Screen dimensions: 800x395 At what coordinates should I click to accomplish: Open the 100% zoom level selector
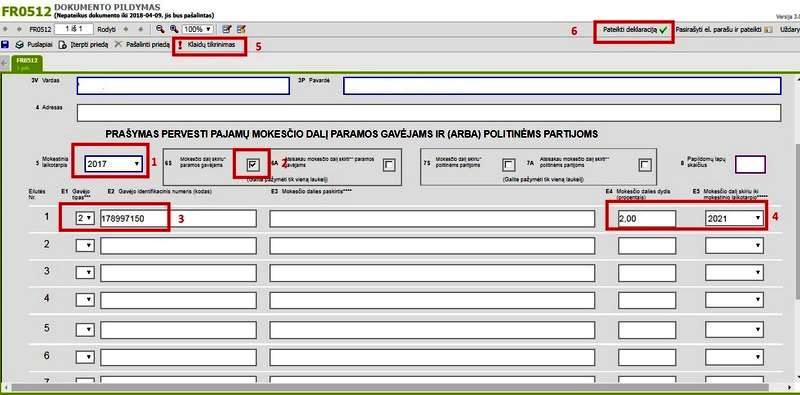[x=197, y=29]
